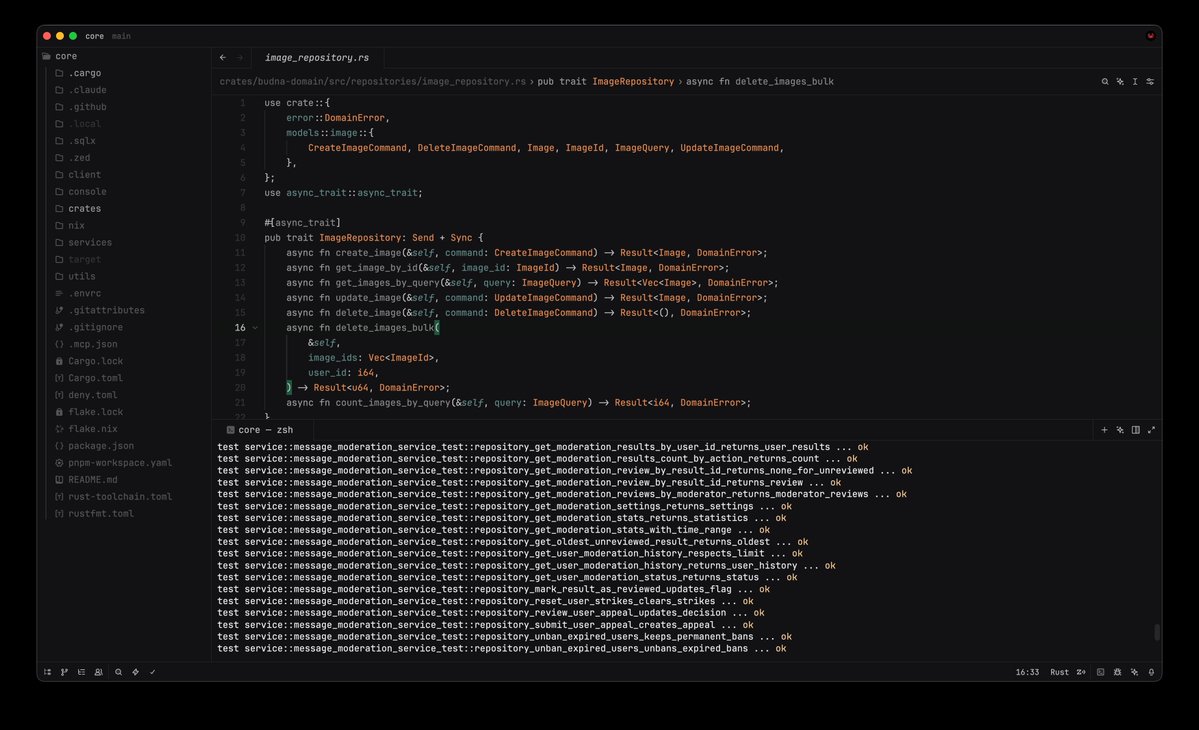Select the core — zsh terminal tab
Image resolution: width=1199 pixels, height=730 pixels.
(x=265, y=430)
